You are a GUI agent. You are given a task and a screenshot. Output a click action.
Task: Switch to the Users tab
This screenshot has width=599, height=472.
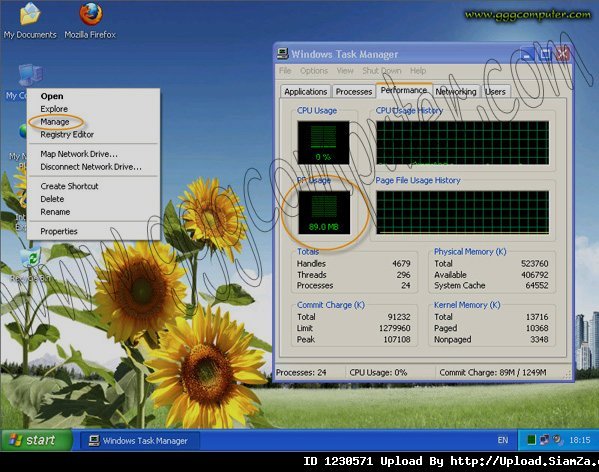point(495,92)
